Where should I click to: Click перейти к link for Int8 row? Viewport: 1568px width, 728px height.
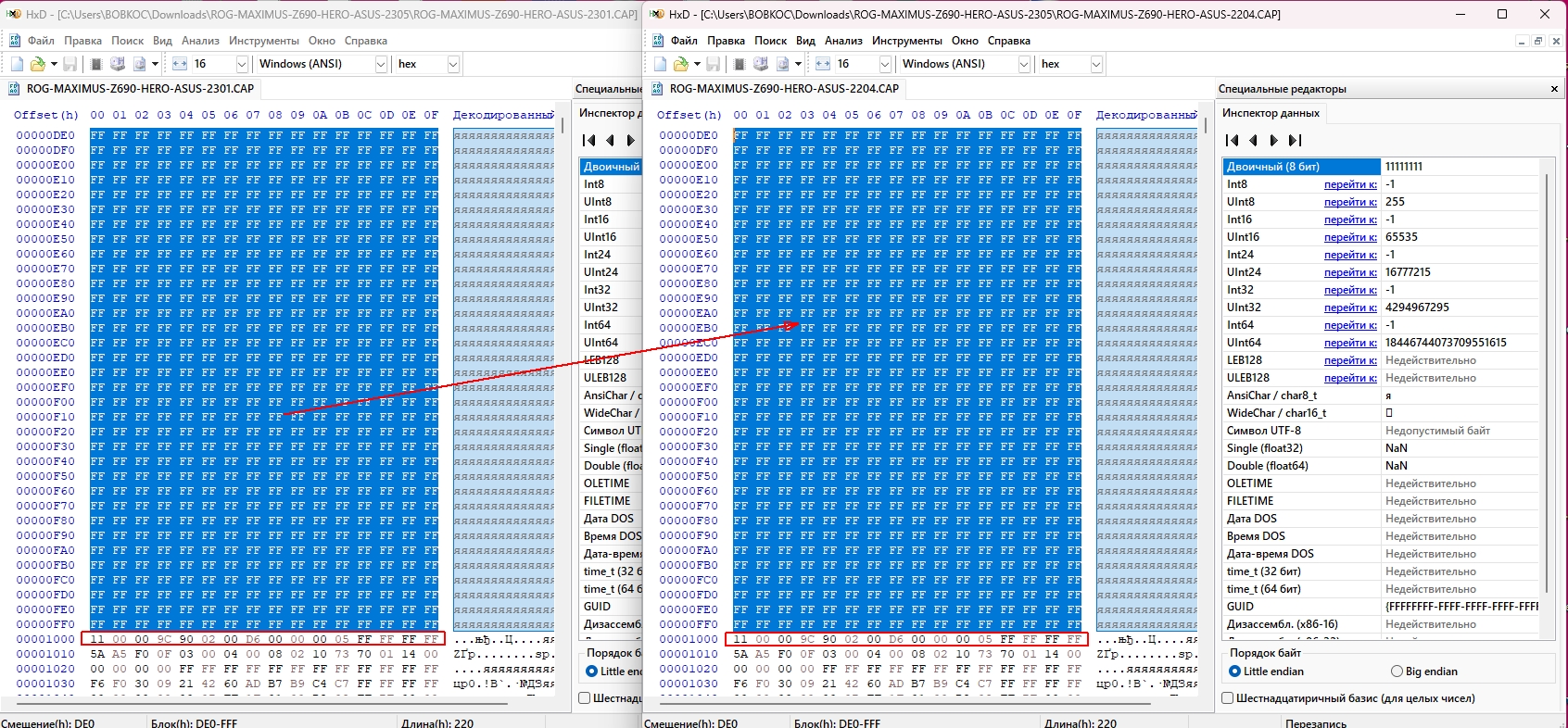coord(1350,184)
